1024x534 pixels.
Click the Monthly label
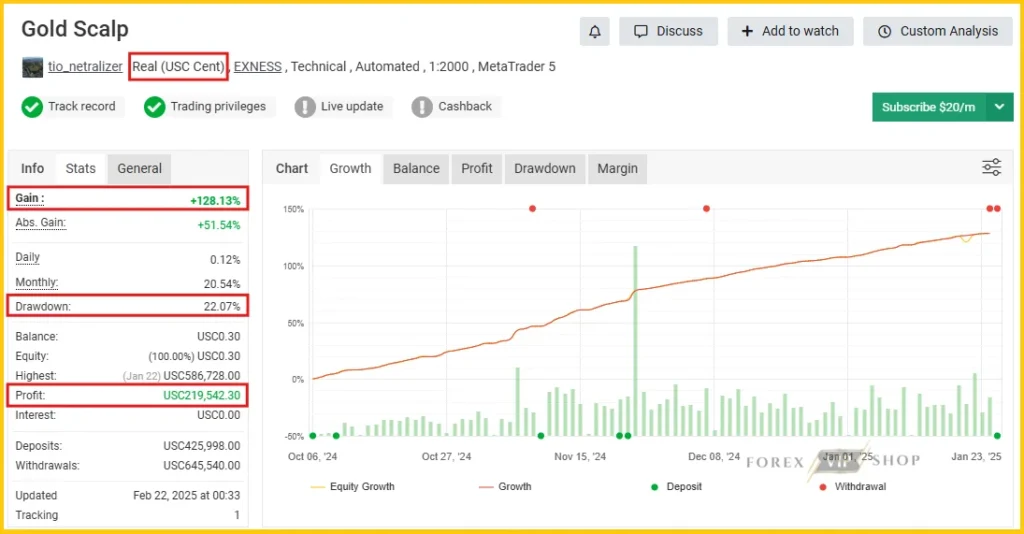[x=37, y=283]
